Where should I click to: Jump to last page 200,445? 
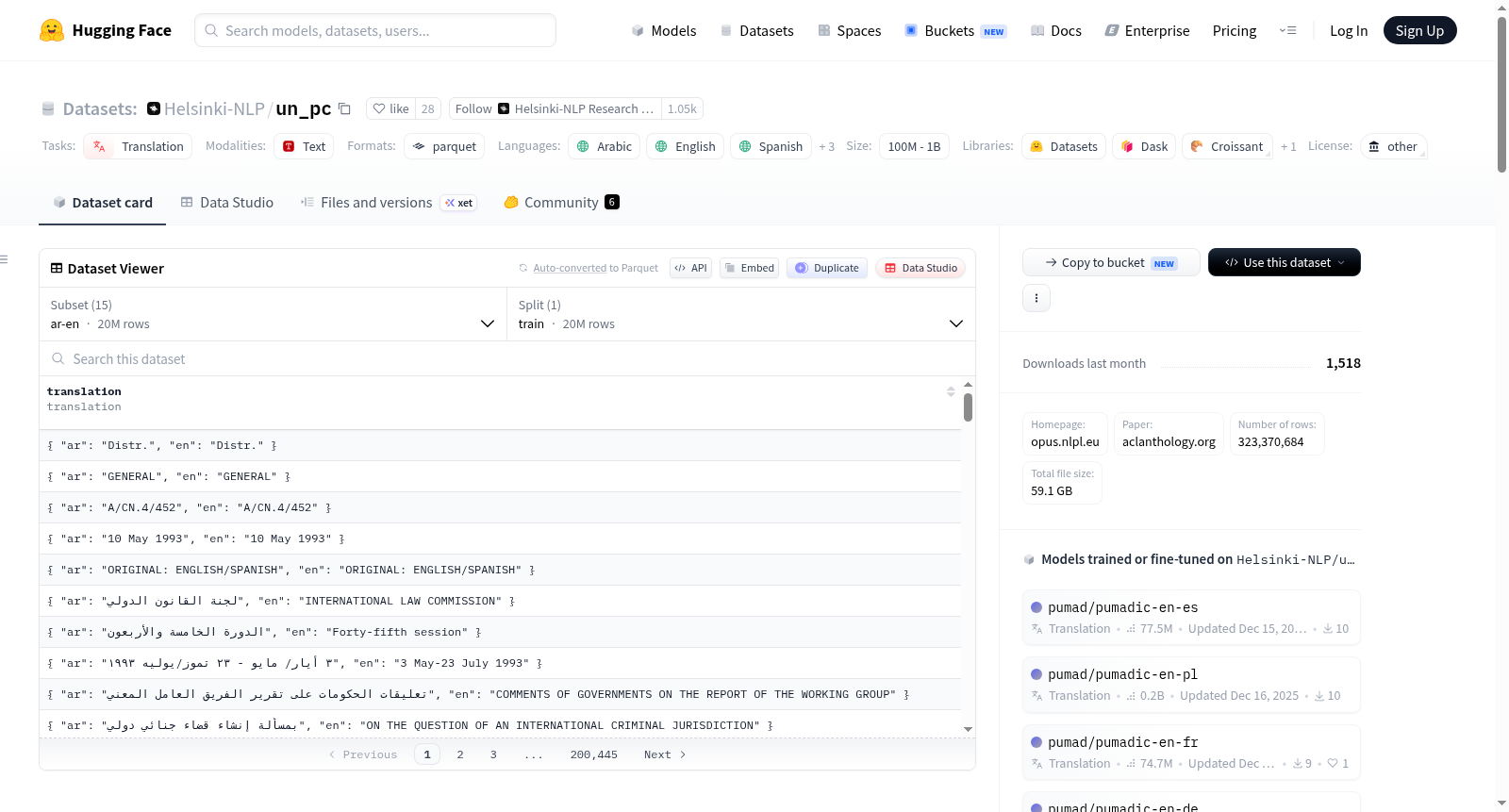594,754
